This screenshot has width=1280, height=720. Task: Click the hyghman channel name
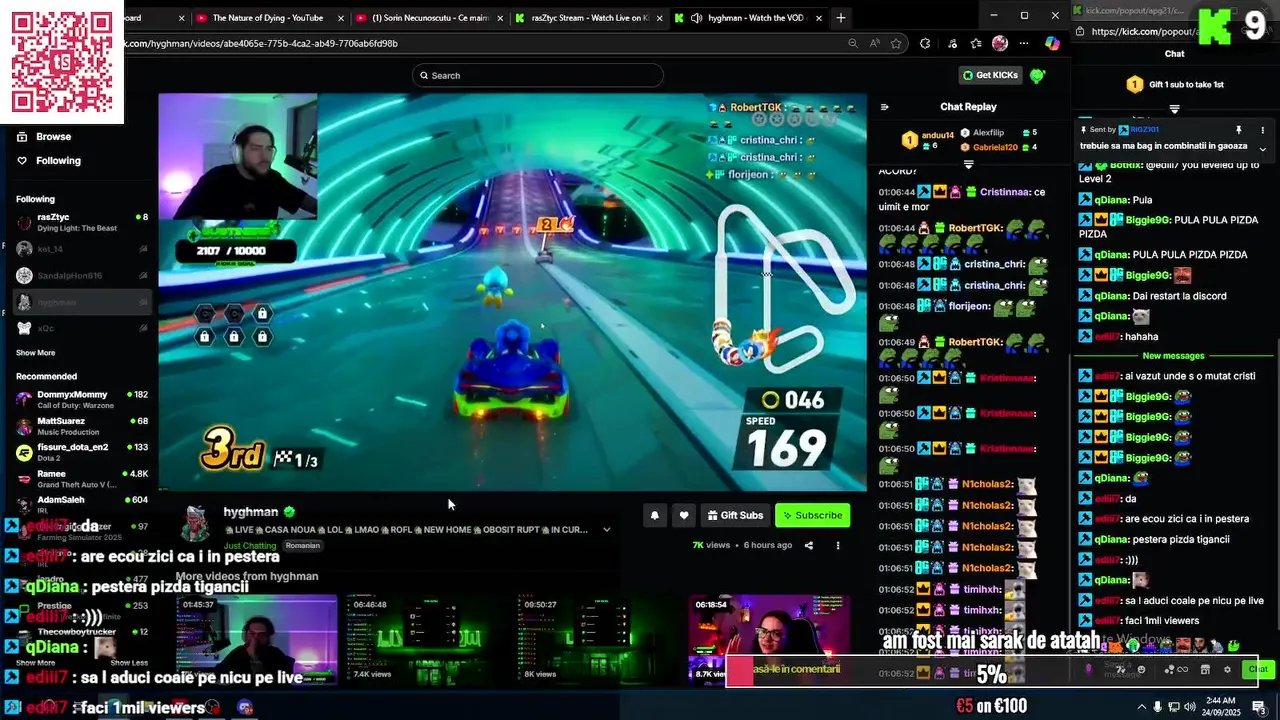coord(250,512)
